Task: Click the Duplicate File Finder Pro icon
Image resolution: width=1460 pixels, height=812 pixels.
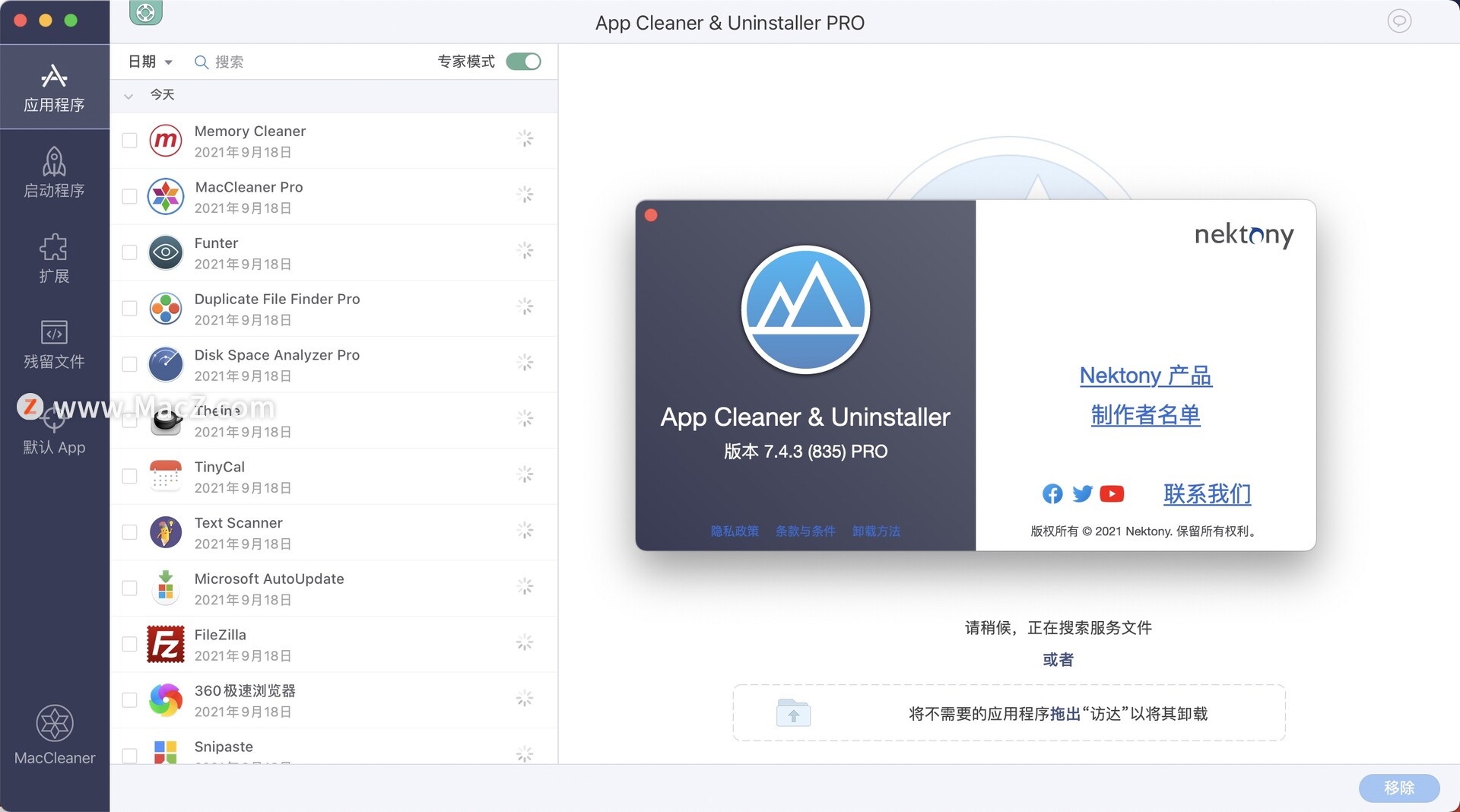Action: pos(166,308)
